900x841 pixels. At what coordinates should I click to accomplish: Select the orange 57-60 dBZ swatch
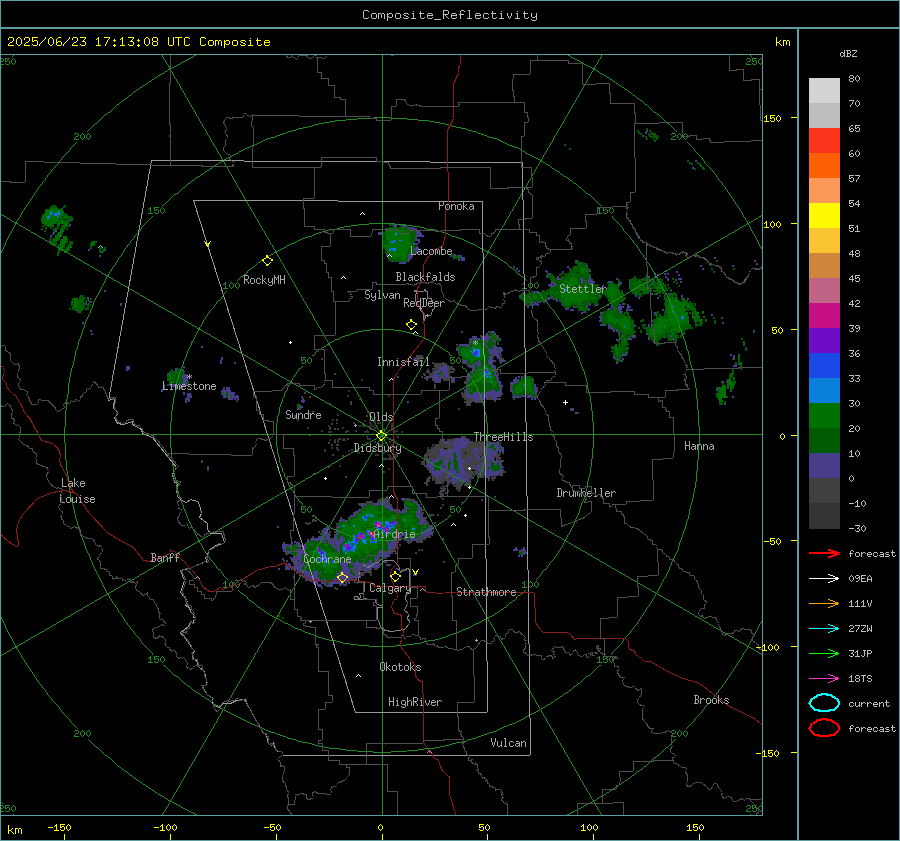point(824,166)
